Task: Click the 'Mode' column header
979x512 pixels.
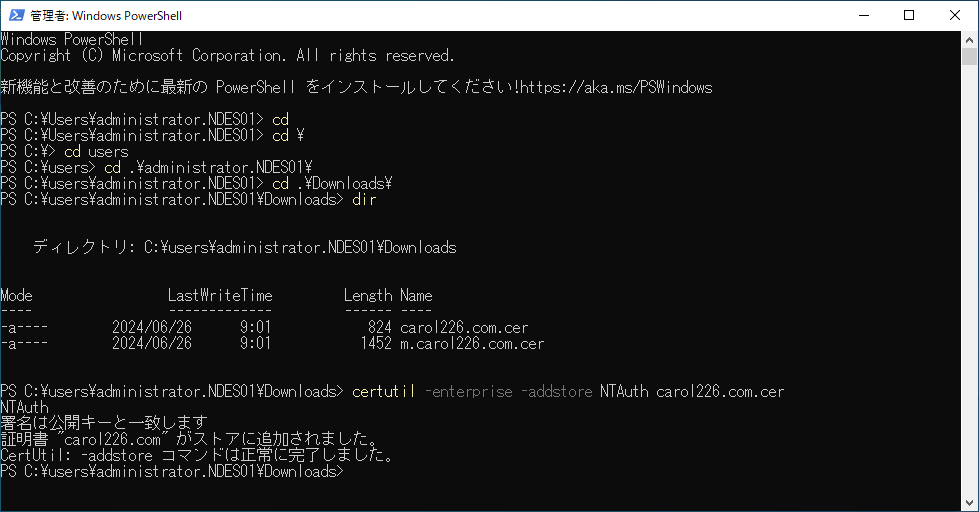Action: [16, 295]
